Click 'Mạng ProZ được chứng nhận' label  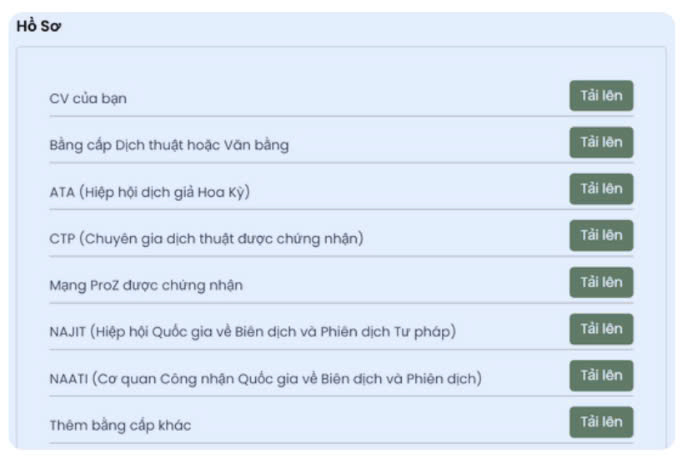tap(146, 285)
